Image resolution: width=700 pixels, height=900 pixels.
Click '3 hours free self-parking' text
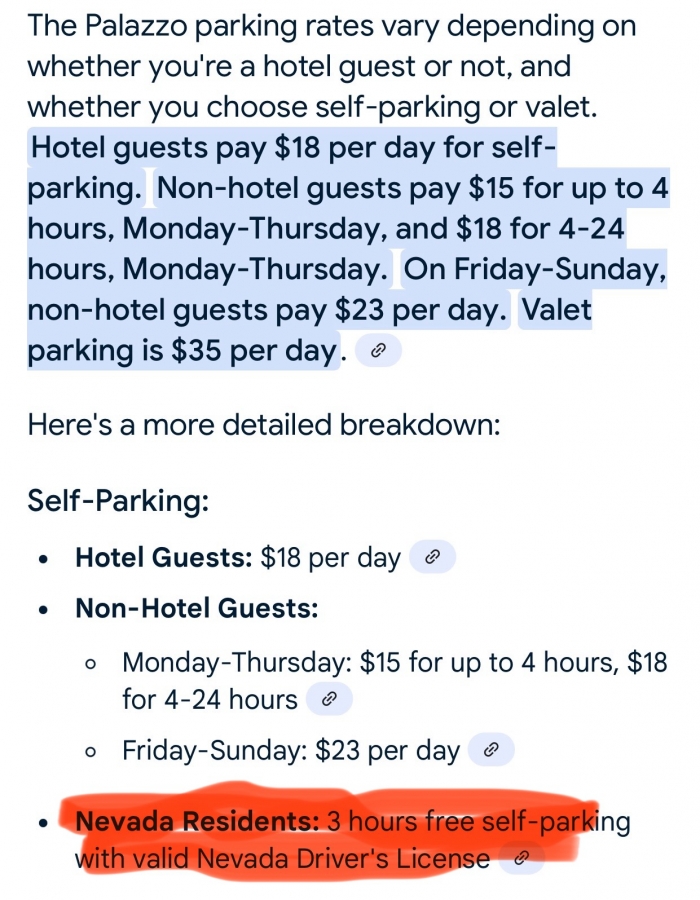[479, 821]
